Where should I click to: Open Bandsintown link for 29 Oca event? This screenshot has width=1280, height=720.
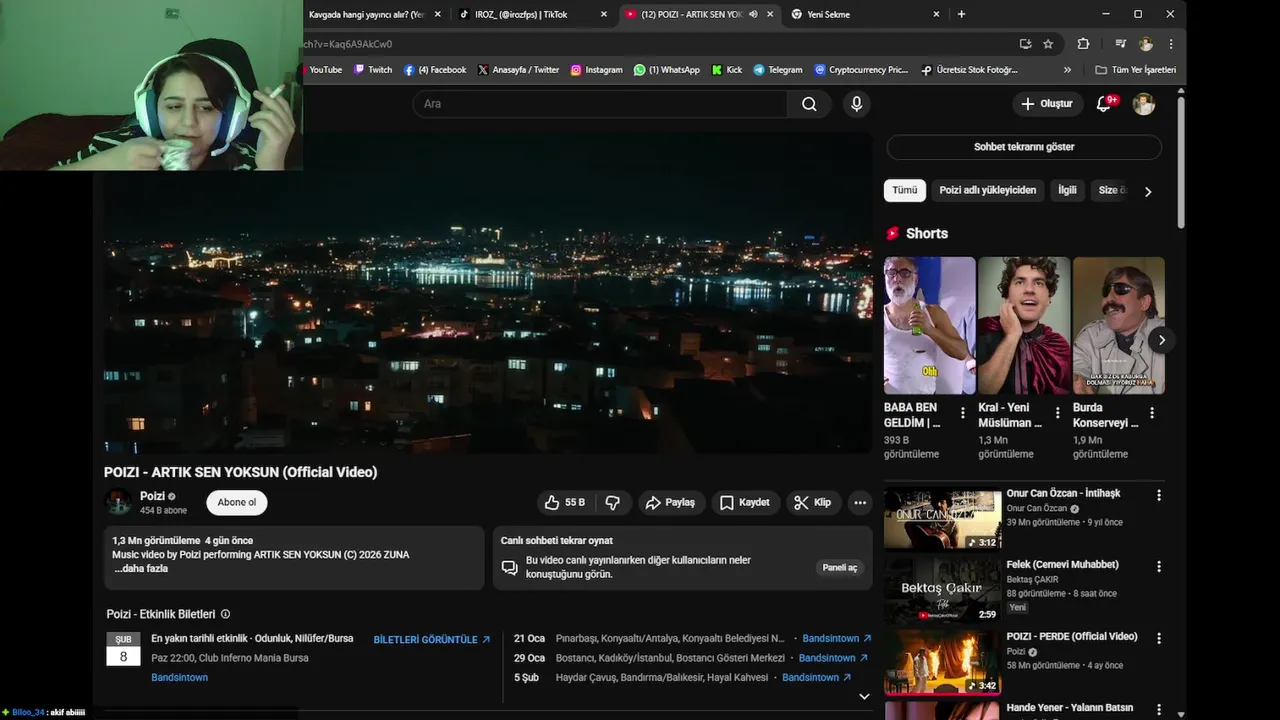point(834,658)
